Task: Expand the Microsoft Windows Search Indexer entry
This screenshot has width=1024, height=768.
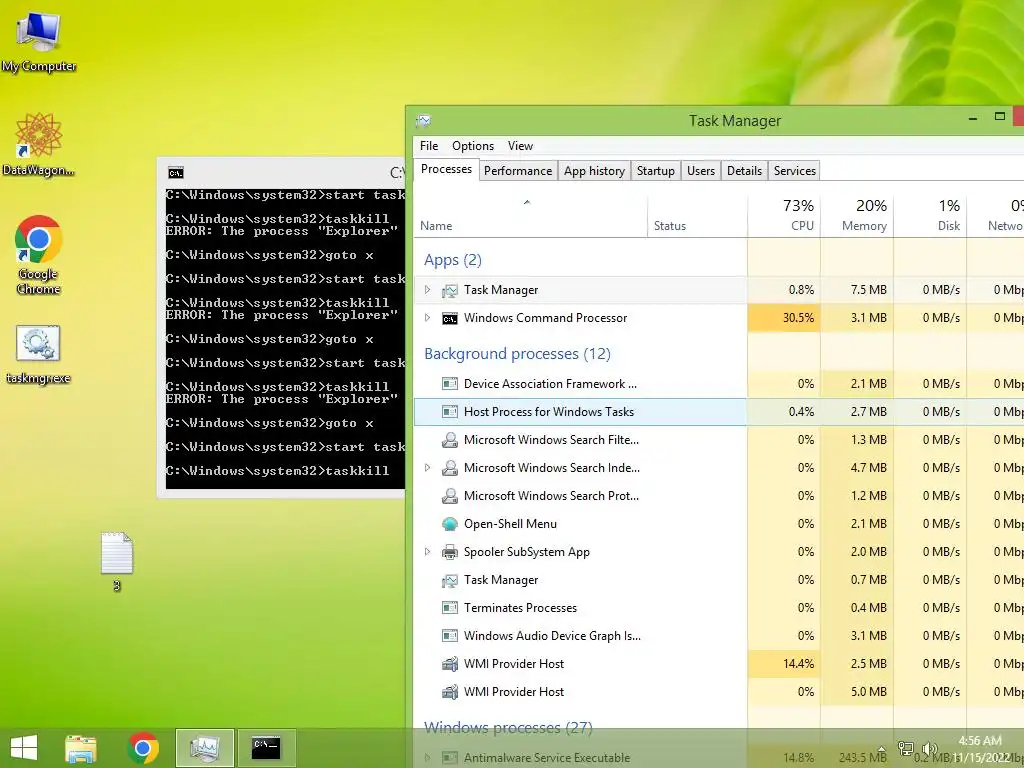Action: coord(427,468)
